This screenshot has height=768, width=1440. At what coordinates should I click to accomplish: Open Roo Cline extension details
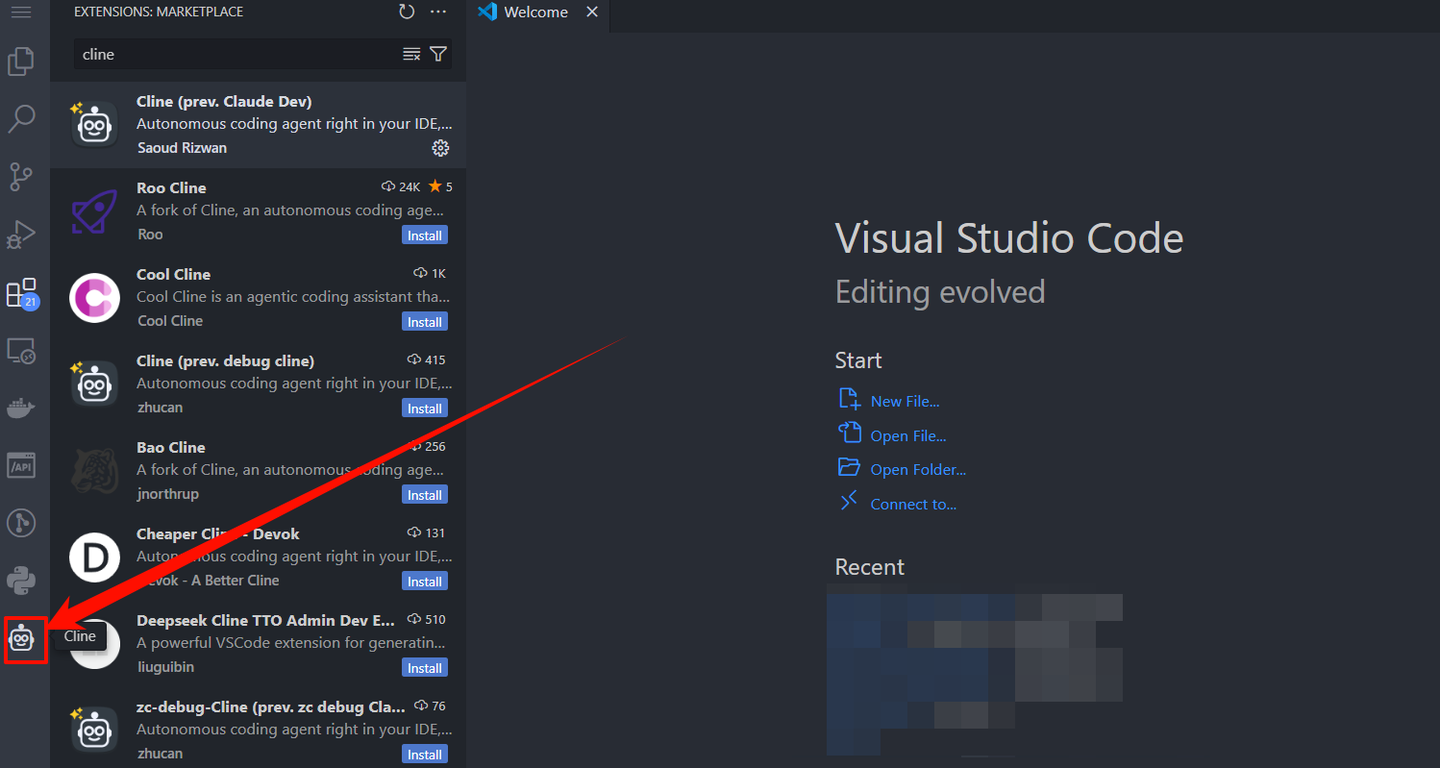(258, 211)
